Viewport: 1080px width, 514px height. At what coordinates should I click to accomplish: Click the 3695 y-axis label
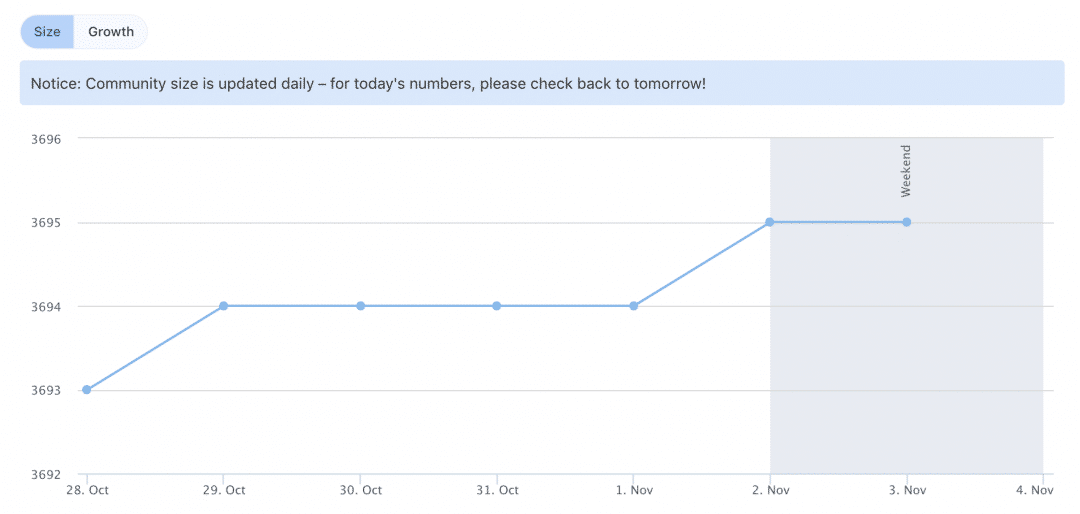pyautogui.click(x=46, y=223)
